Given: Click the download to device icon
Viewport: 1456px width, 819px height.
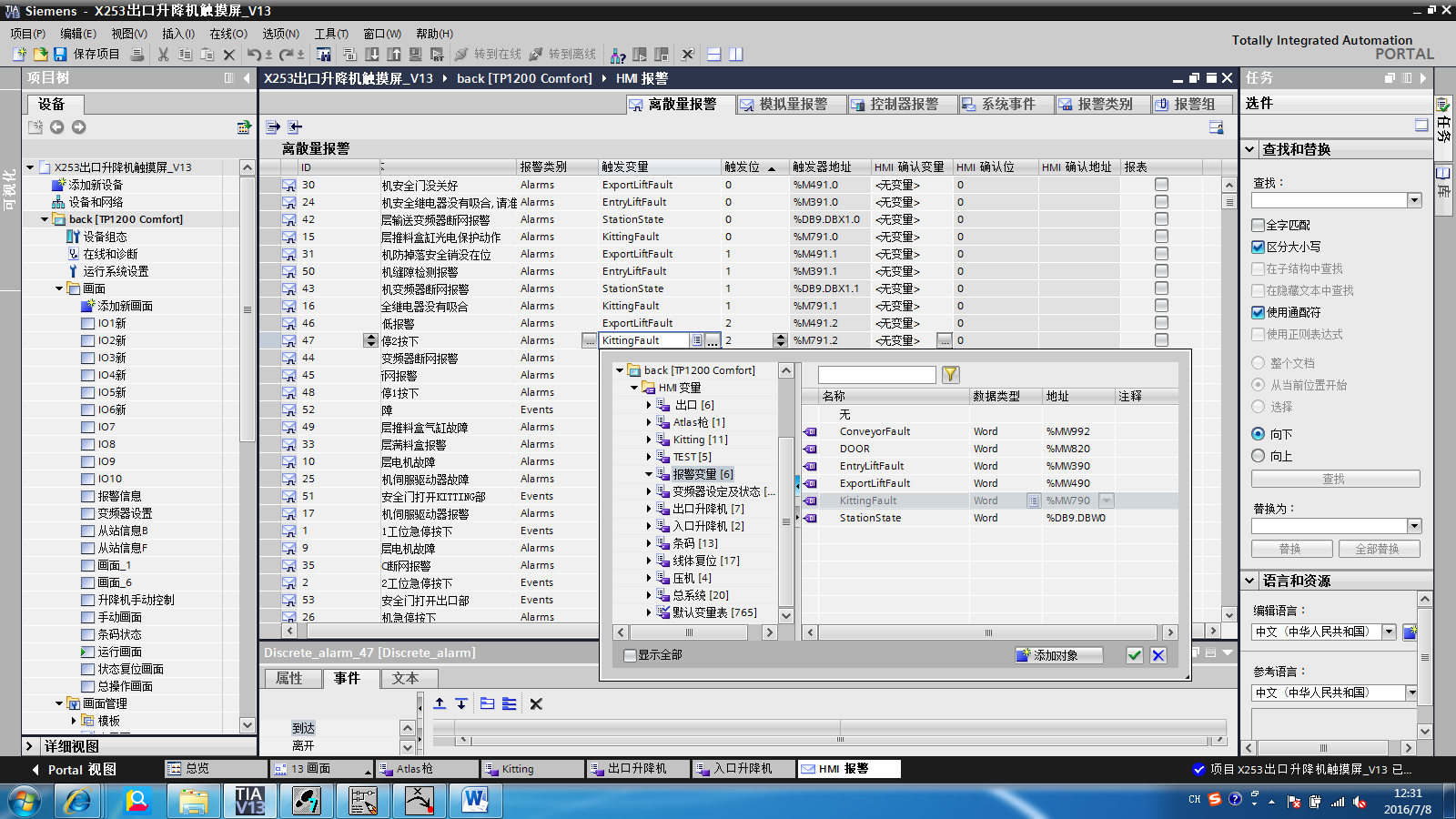Looking at the screenshot, I should tap(372, 55).
